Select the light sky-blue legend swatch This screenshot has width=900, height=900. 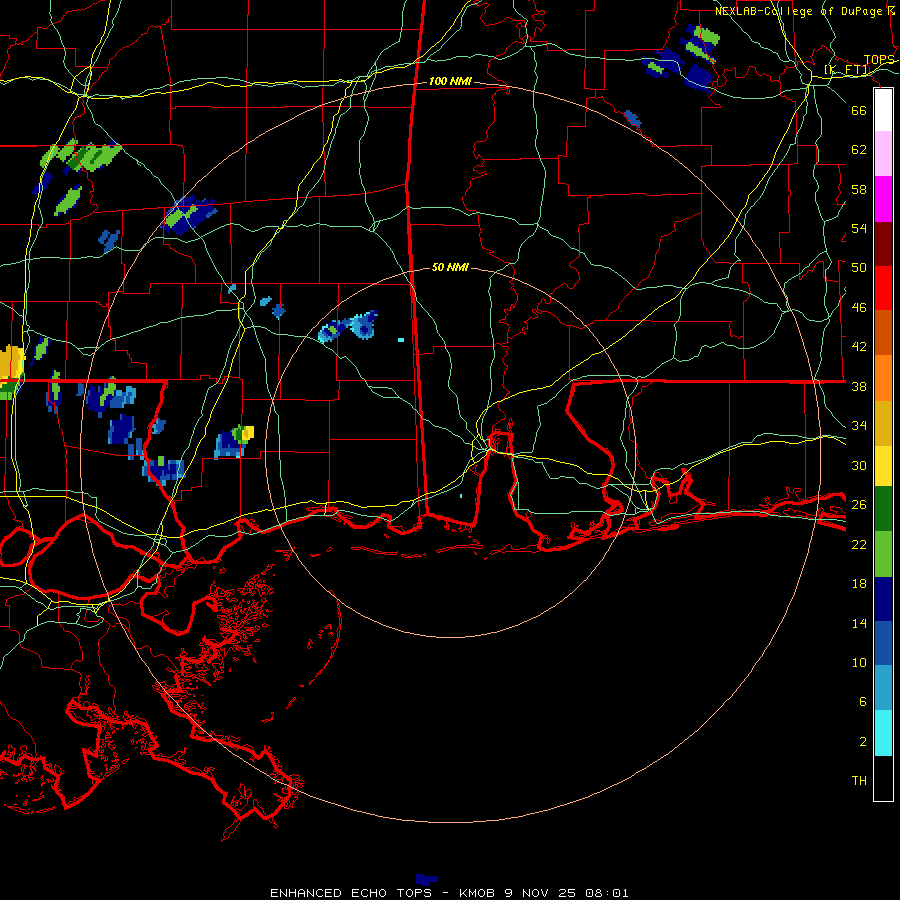pyautogui.click(x=883, y=688)
